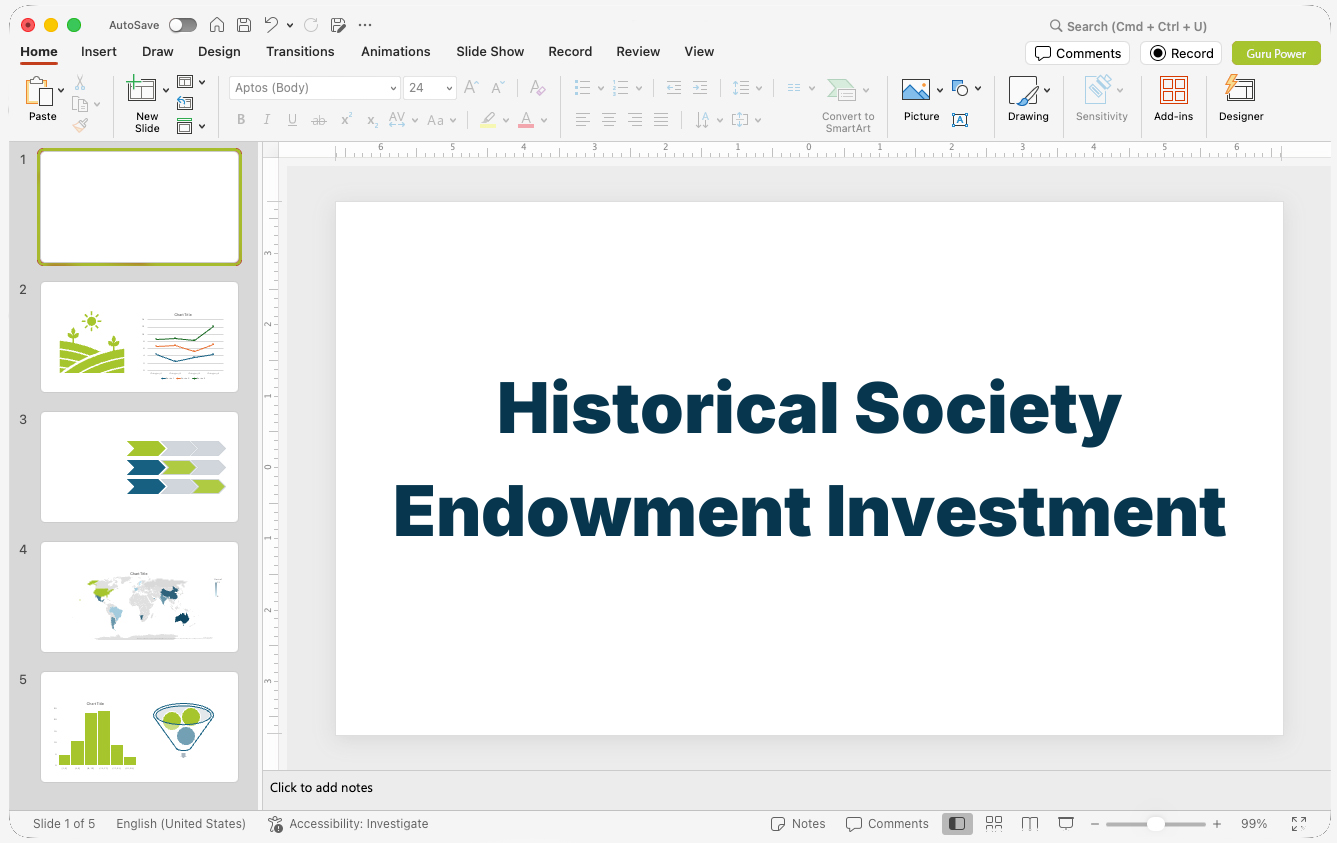The height and width of the screenshot is (843, 1337).
Task: Click the Record button at top right
Action: [1181, 53]
